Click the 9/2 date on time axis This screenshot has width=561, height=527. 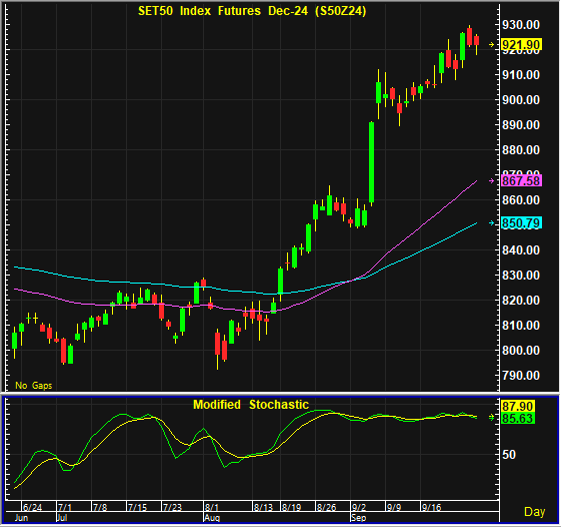tap(359, 507)
